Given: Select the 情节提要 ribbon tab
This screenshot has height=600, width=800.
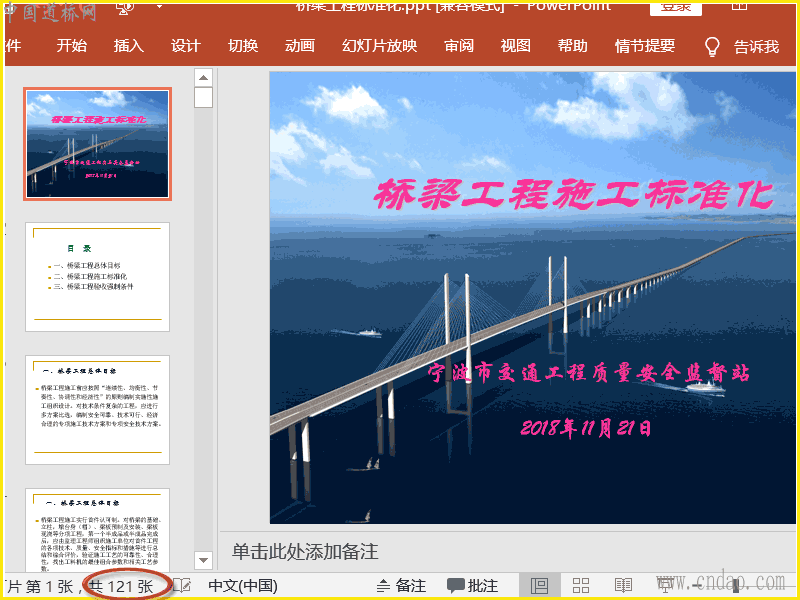Looking at the screenshot, I should point(645,46).
